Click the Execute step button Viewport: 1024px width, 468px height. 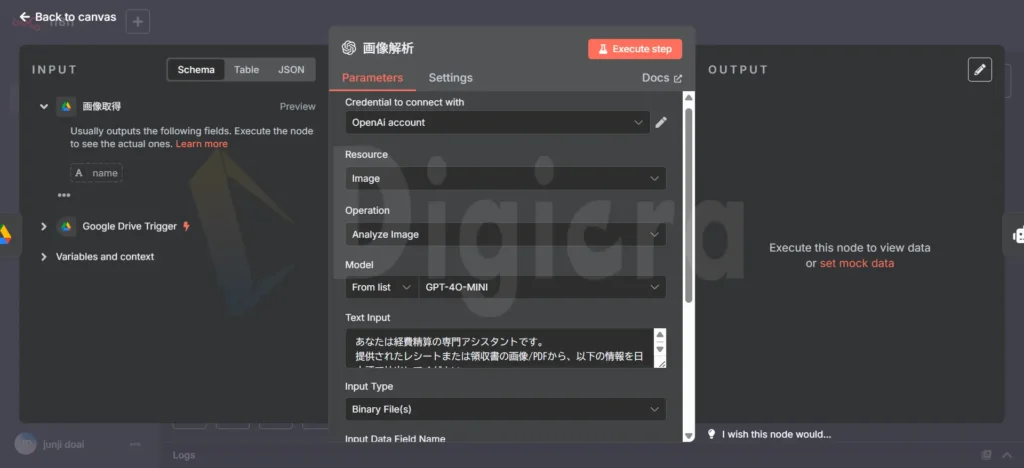[635, 49]
